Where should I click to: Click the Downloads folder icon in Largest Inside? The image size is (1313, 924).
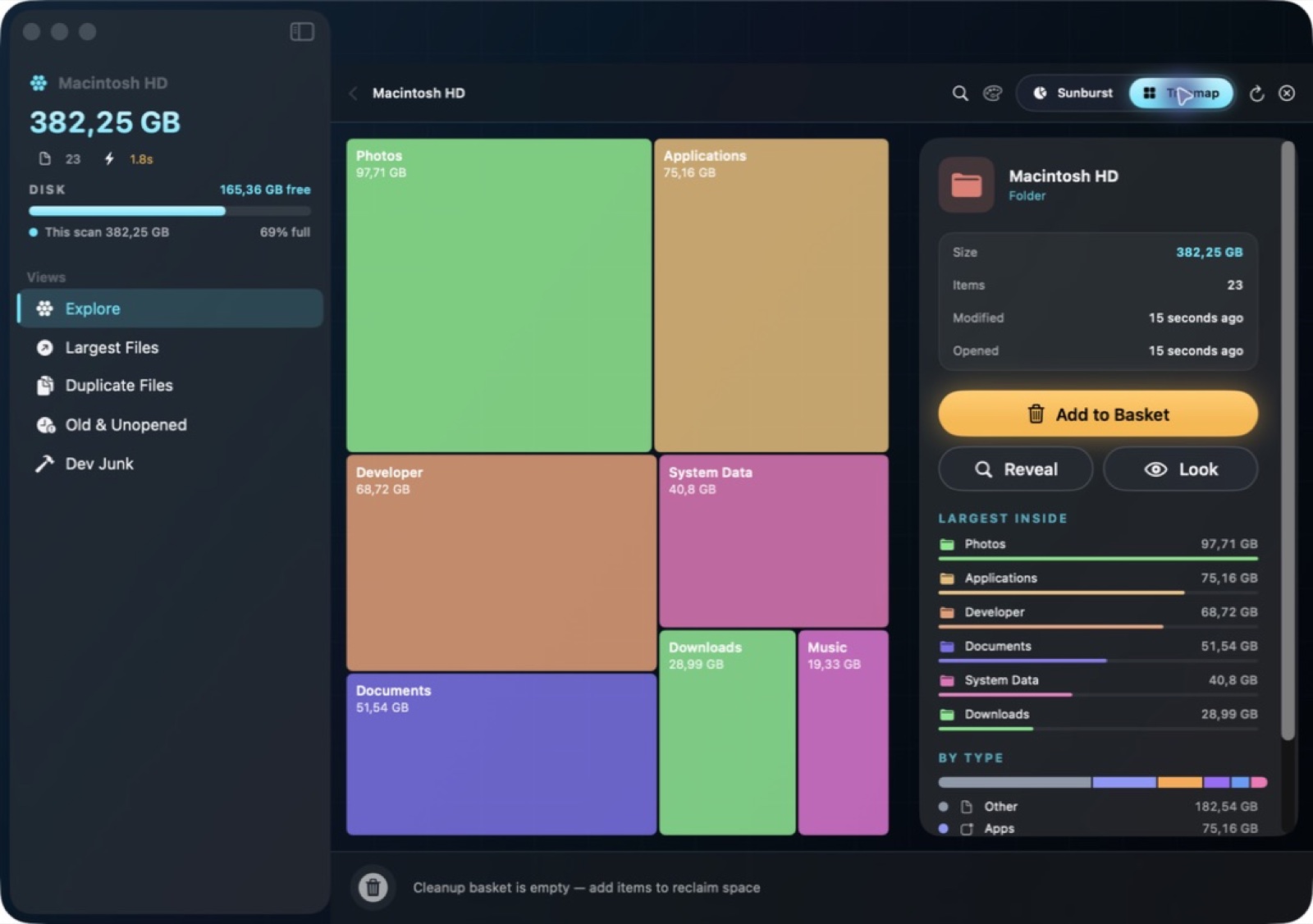click(x=947, y=715)
